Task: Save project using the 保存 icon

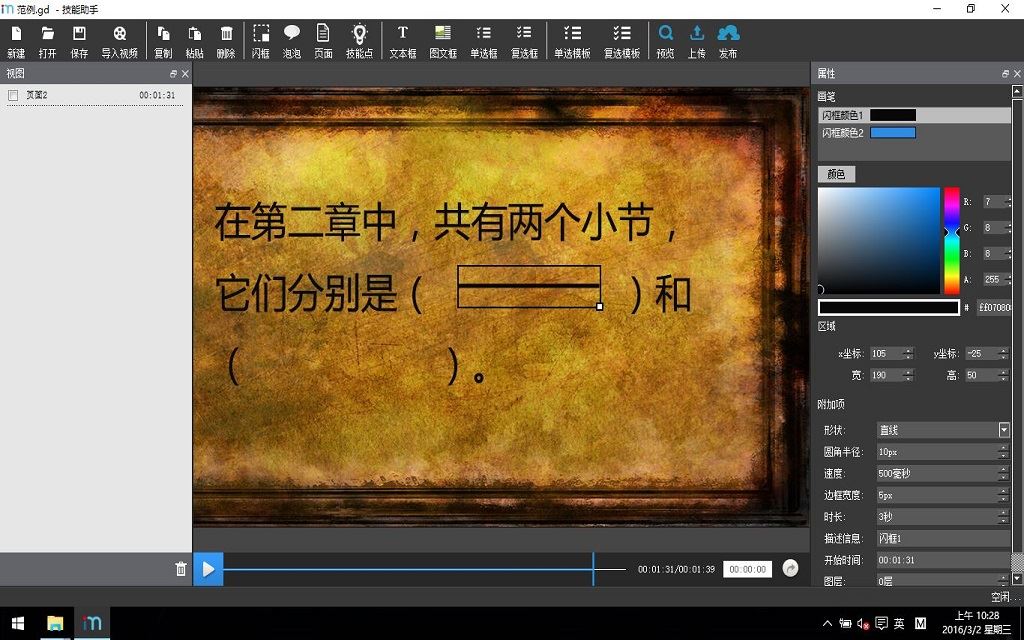Action: (x=79, y=41)
